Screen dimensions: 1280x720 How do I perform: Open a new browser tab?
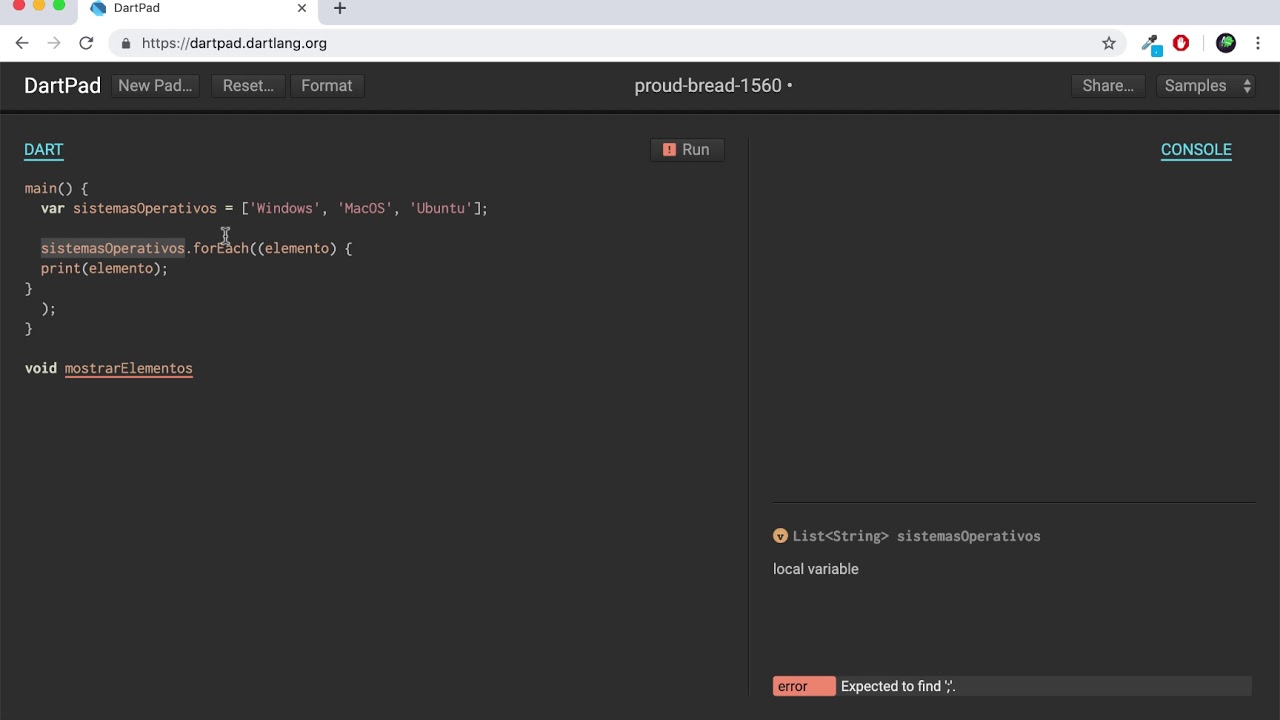[x=340, y=8]
